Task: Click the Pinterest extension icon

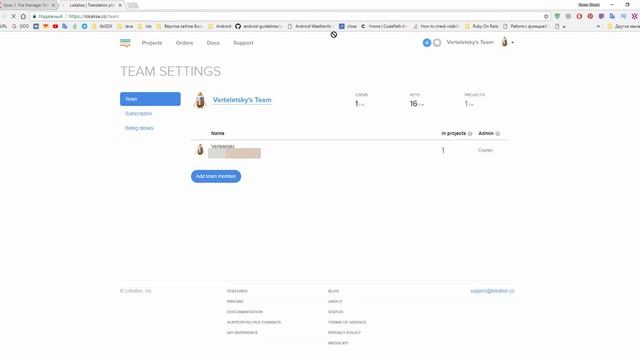Action: (x=590, y=16)
